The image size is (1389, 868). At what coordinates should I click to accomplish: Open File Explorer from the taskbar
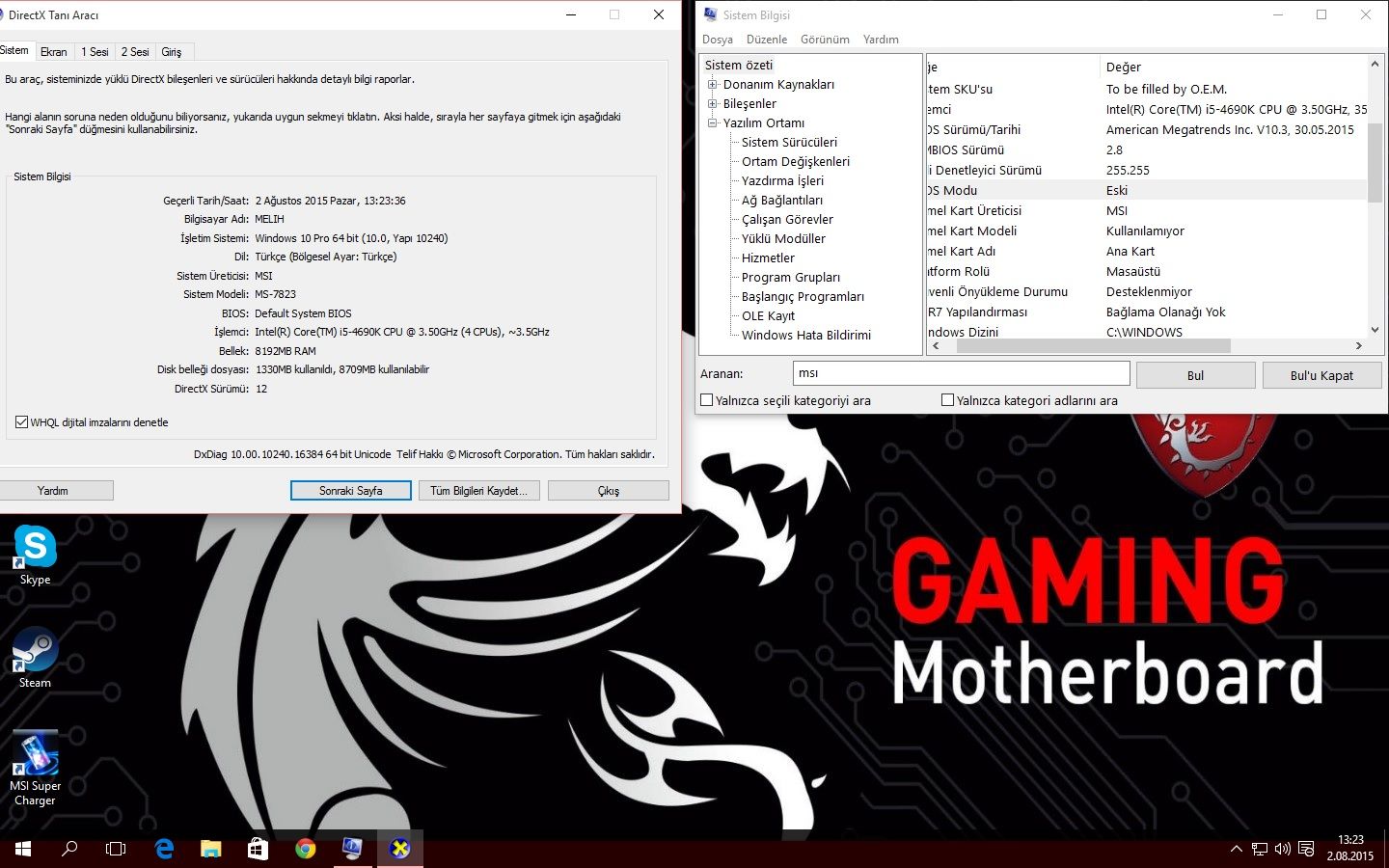(x=210, y=849)
